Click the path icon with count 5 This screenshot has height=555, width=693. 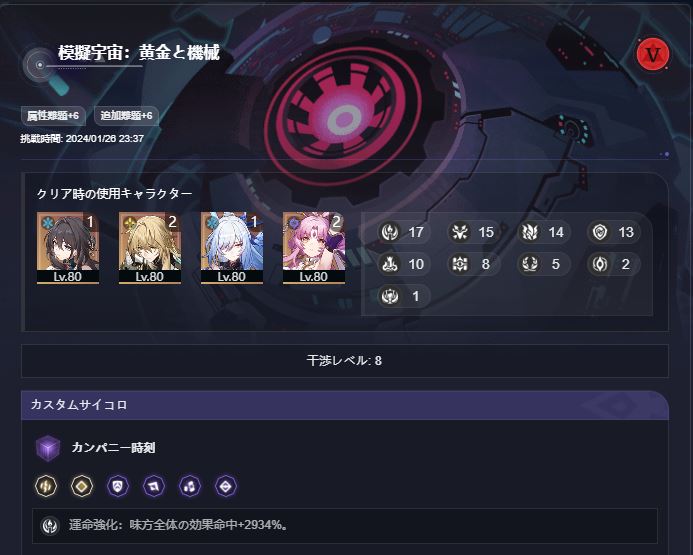point(529,264)
